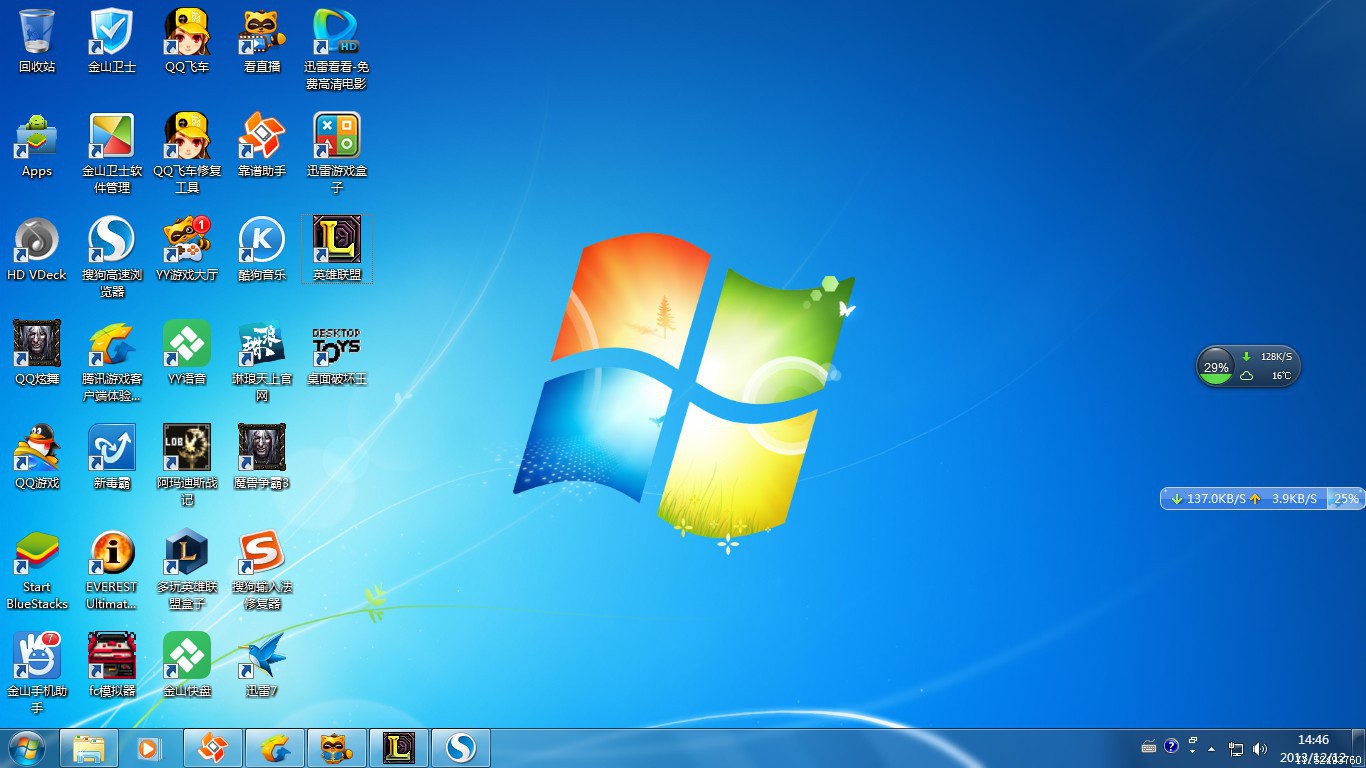The image size is (1366, 768).
Task: Select the QQ炫舞 desktop icon
Action: point(37,353)
